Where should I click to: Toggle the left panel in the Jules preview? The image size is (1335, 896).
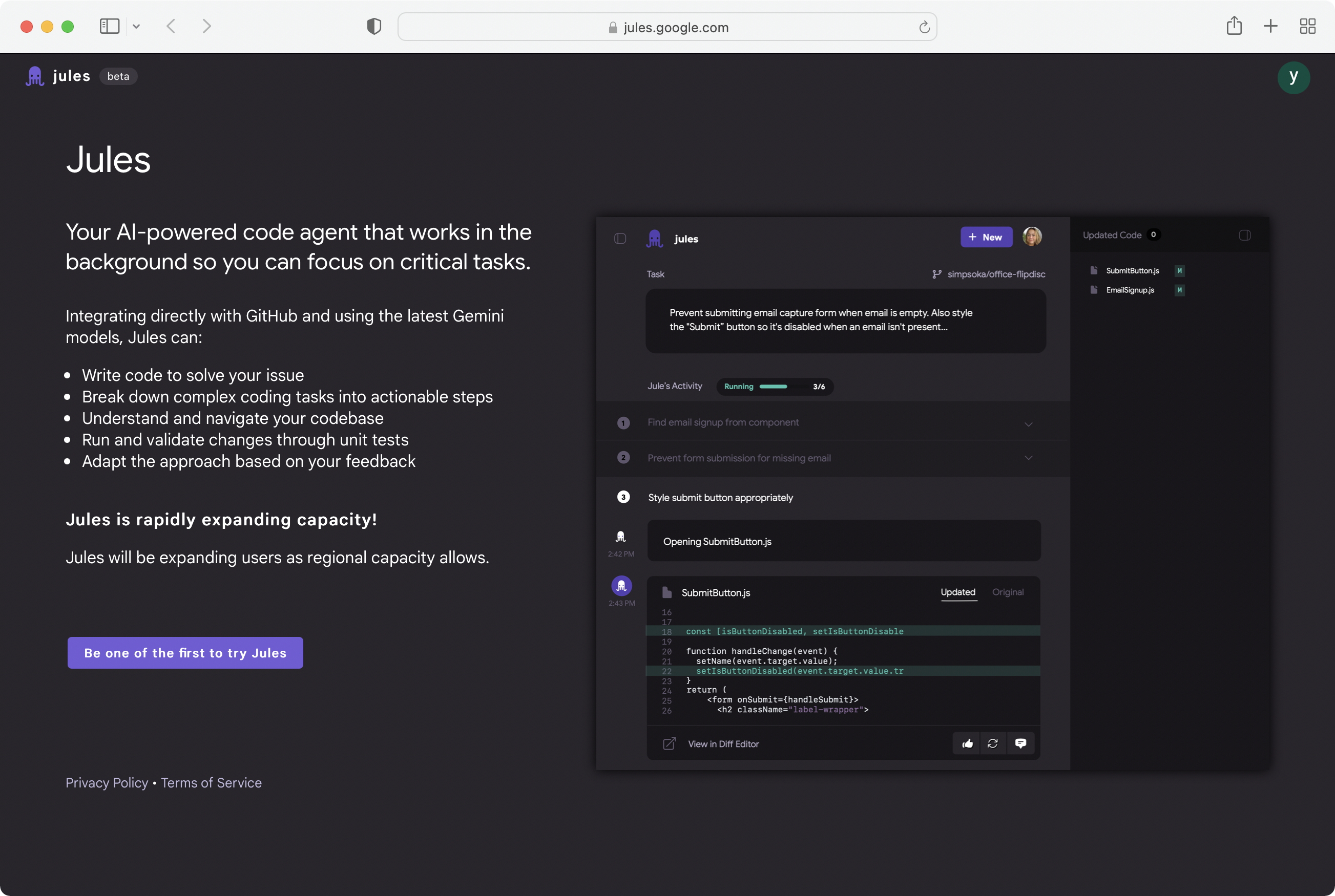point(620,238)
